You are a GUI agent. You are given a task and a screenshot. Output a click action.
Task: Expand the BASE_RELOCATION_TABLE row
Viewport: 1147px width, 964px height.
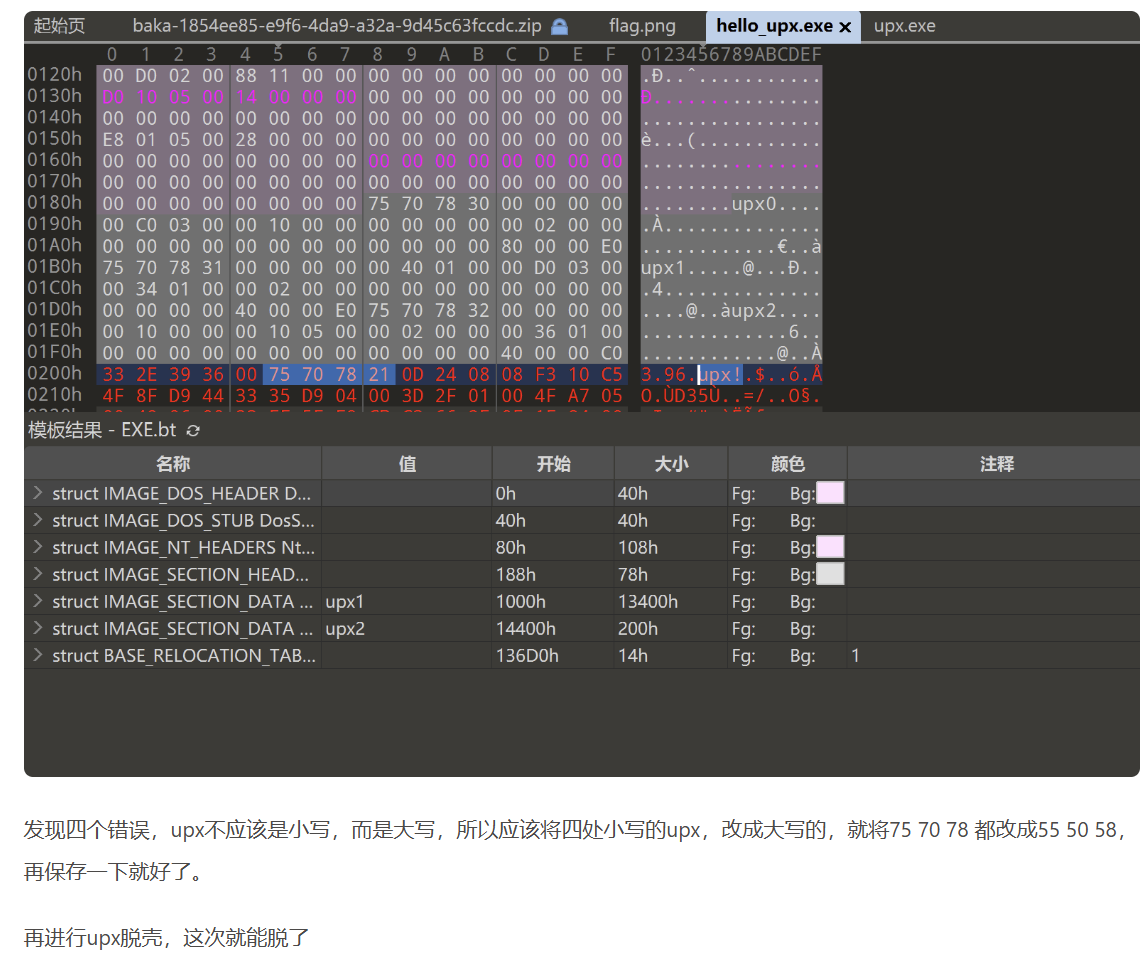point(38,655)
